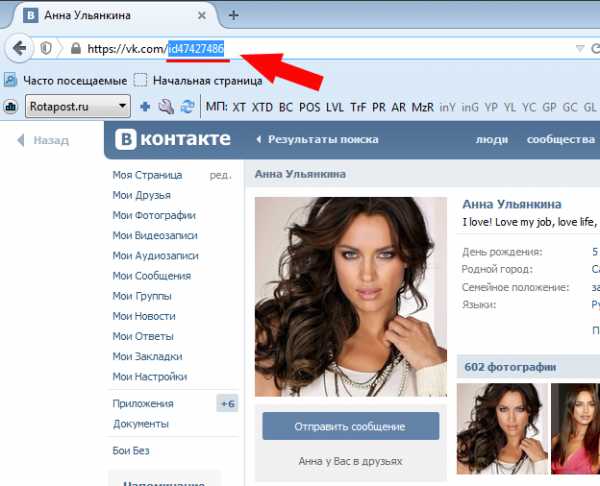Click the +6 applications counter badge
This screenshot has width=600, height=486.
tap(227, 403)
